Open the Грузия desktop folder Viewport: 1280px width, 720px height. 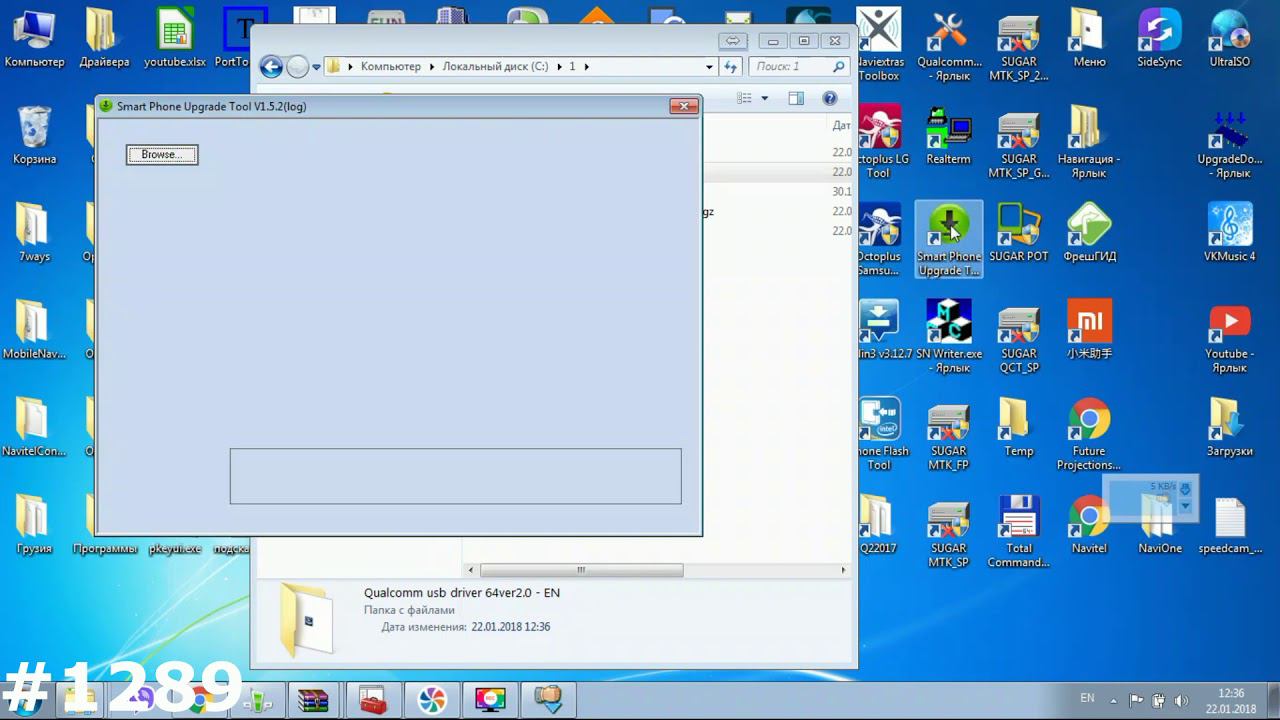point(34,524)
